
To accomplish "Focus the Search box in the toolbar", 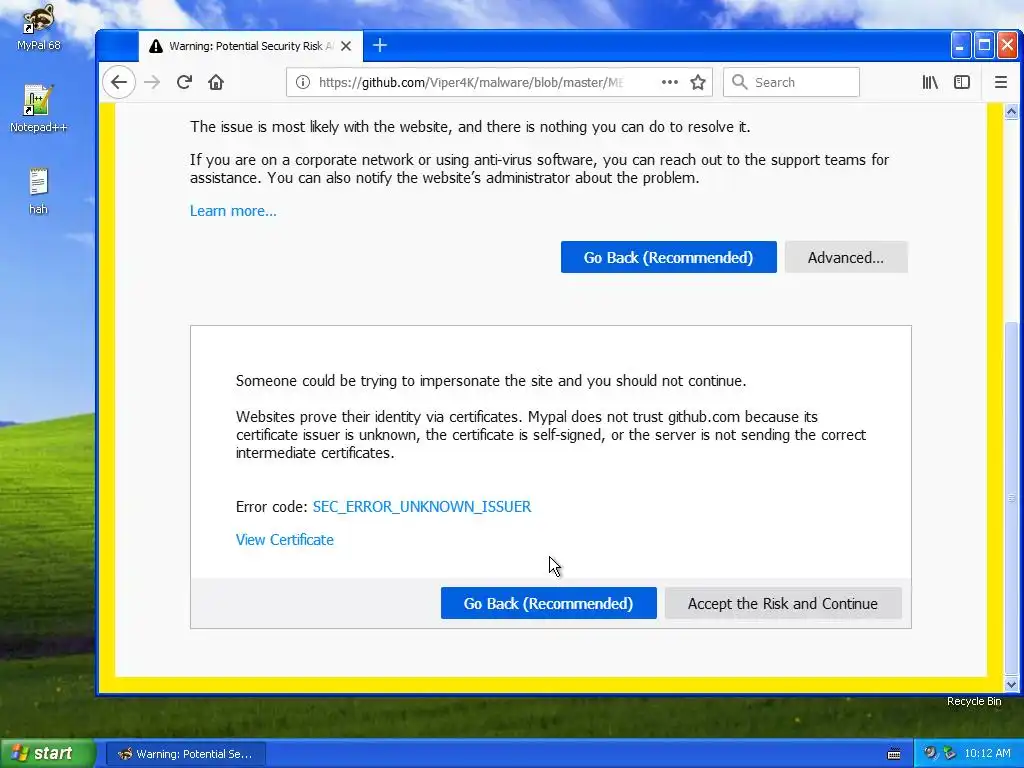I will pos(791,82).
